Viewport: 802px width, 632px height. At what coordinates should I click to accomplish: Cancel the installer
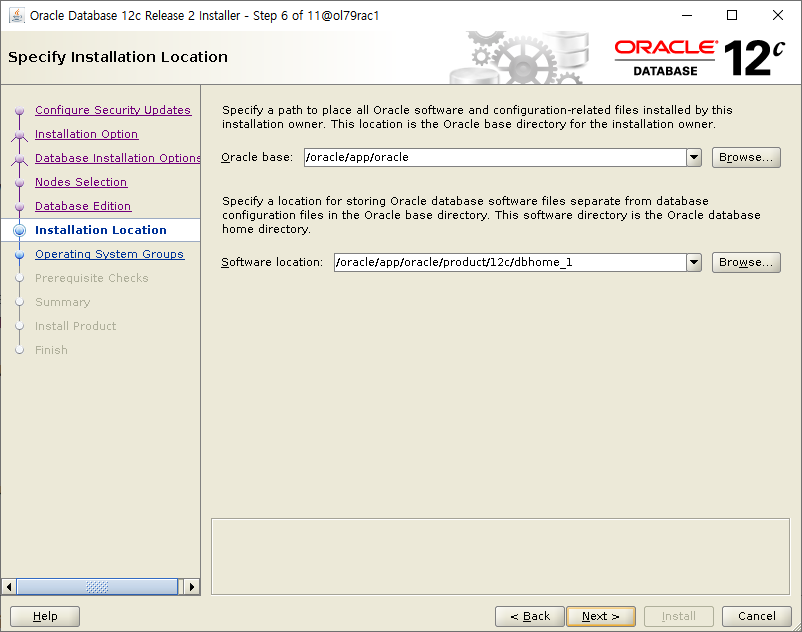[x=756, y=616]
